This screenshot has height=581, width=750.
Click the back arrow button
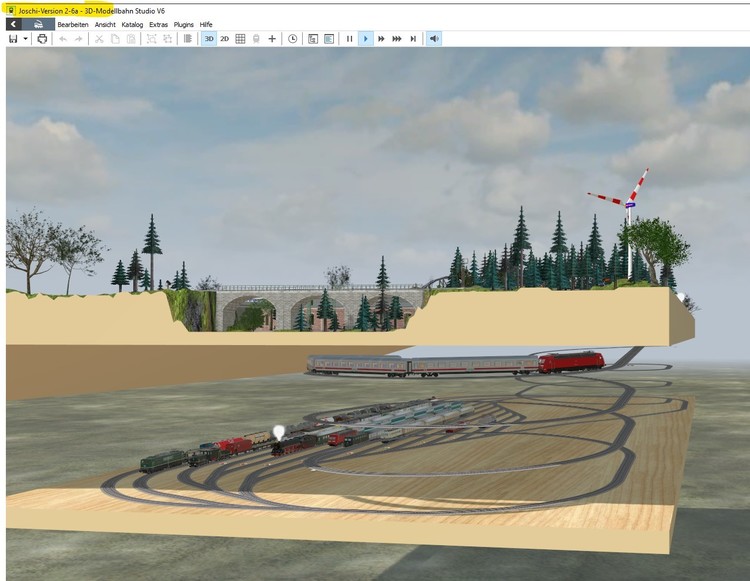[13, 24]
